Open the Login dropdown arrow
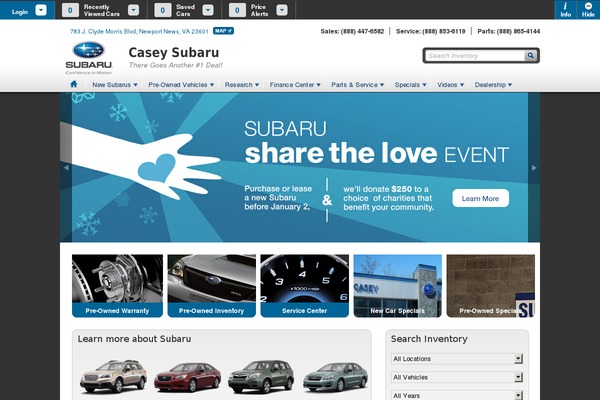Screen dimensions: 600x400 tap(41, 10)
